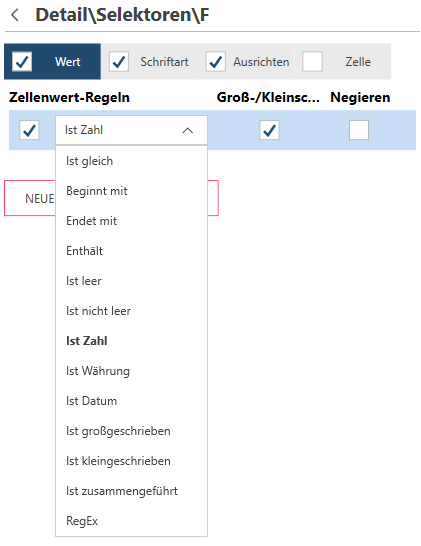Screen dimensions: 421x546
Task: Toggle the Wert tab checkbox
Action: 22,62
